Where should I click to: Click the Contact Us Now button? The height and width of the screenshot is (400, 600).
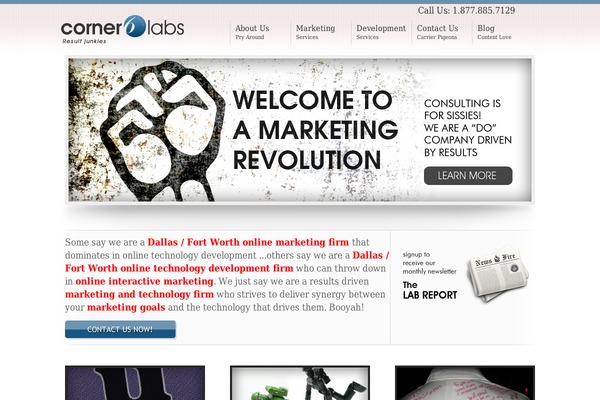click(x=120, y=329)
